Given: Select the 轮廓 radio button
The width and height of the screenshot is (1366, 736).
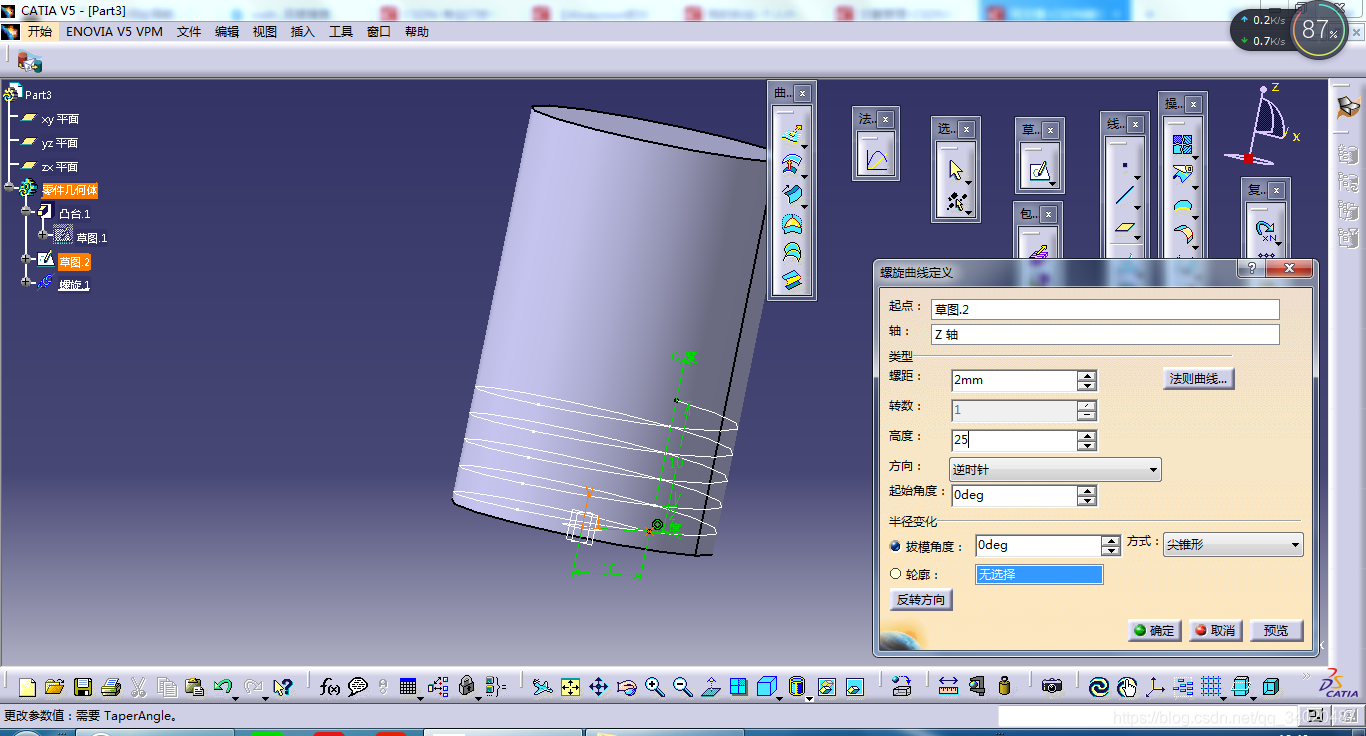Looking at the screenshot, I should coord(895,574).
